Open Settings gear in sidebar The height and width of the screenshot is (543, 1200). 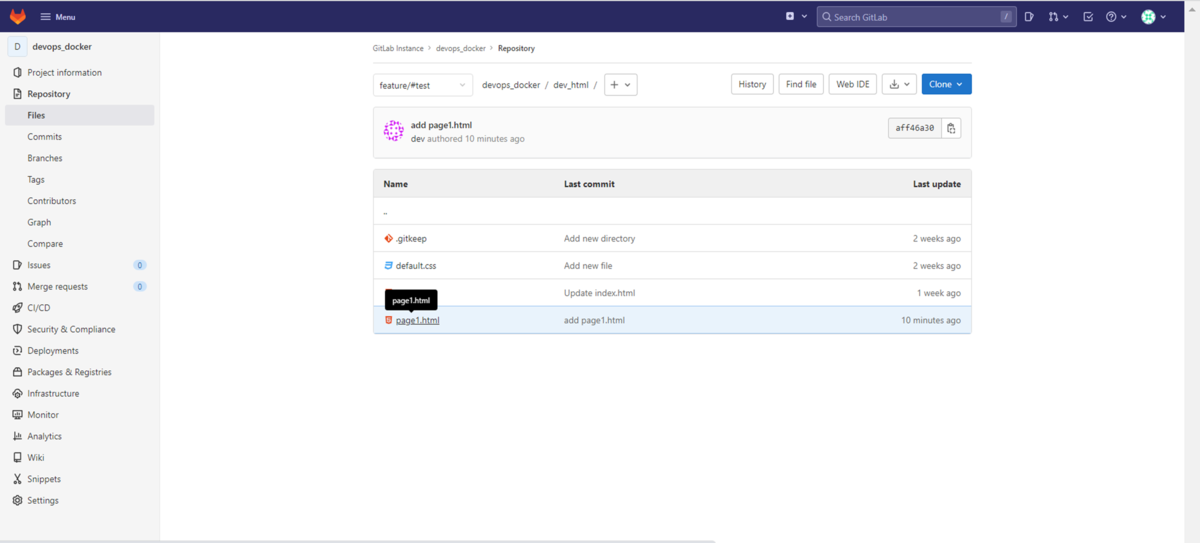[42, 500]
